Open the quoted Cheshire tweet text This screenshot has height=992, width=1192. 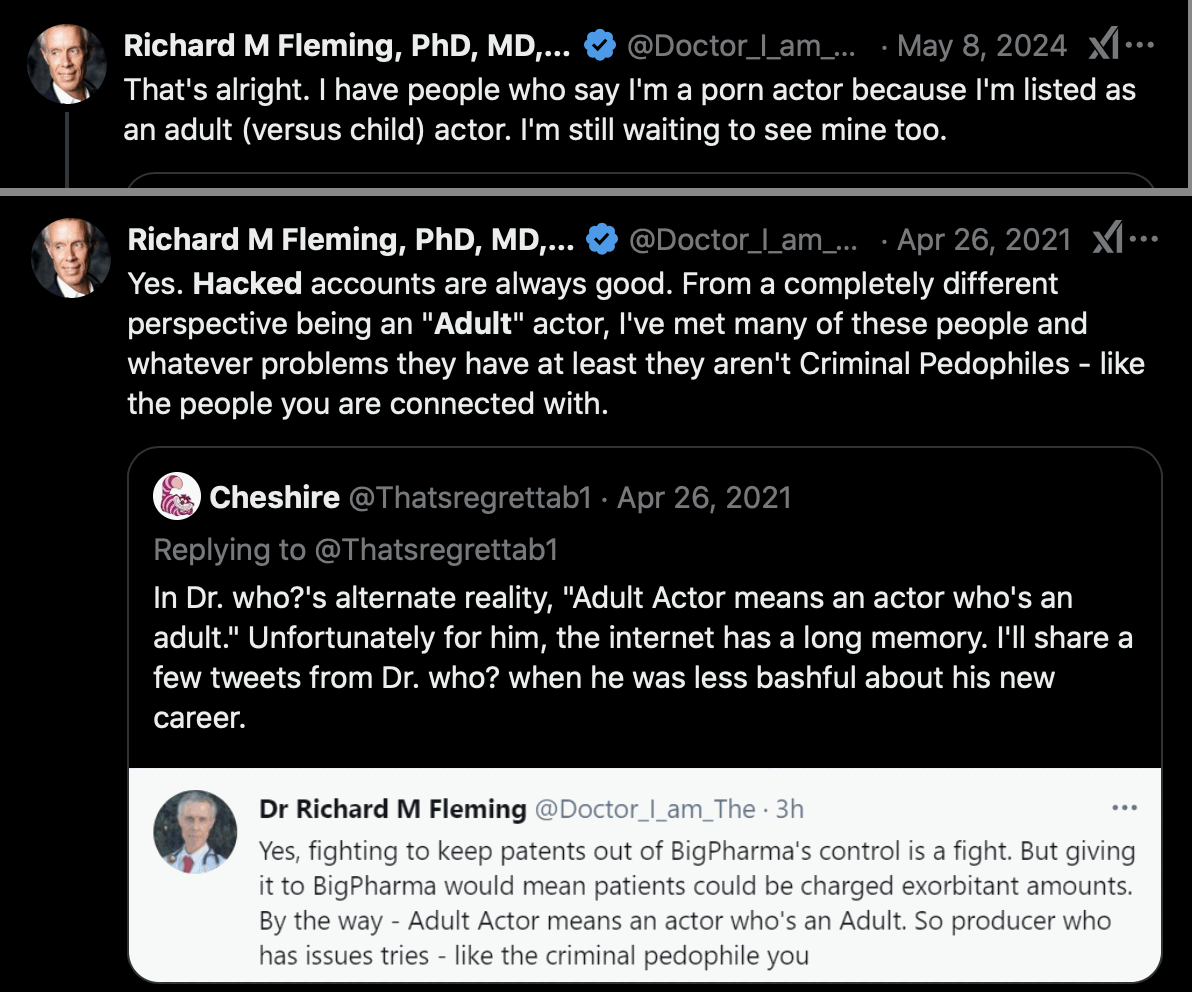(x=640, y=657)
